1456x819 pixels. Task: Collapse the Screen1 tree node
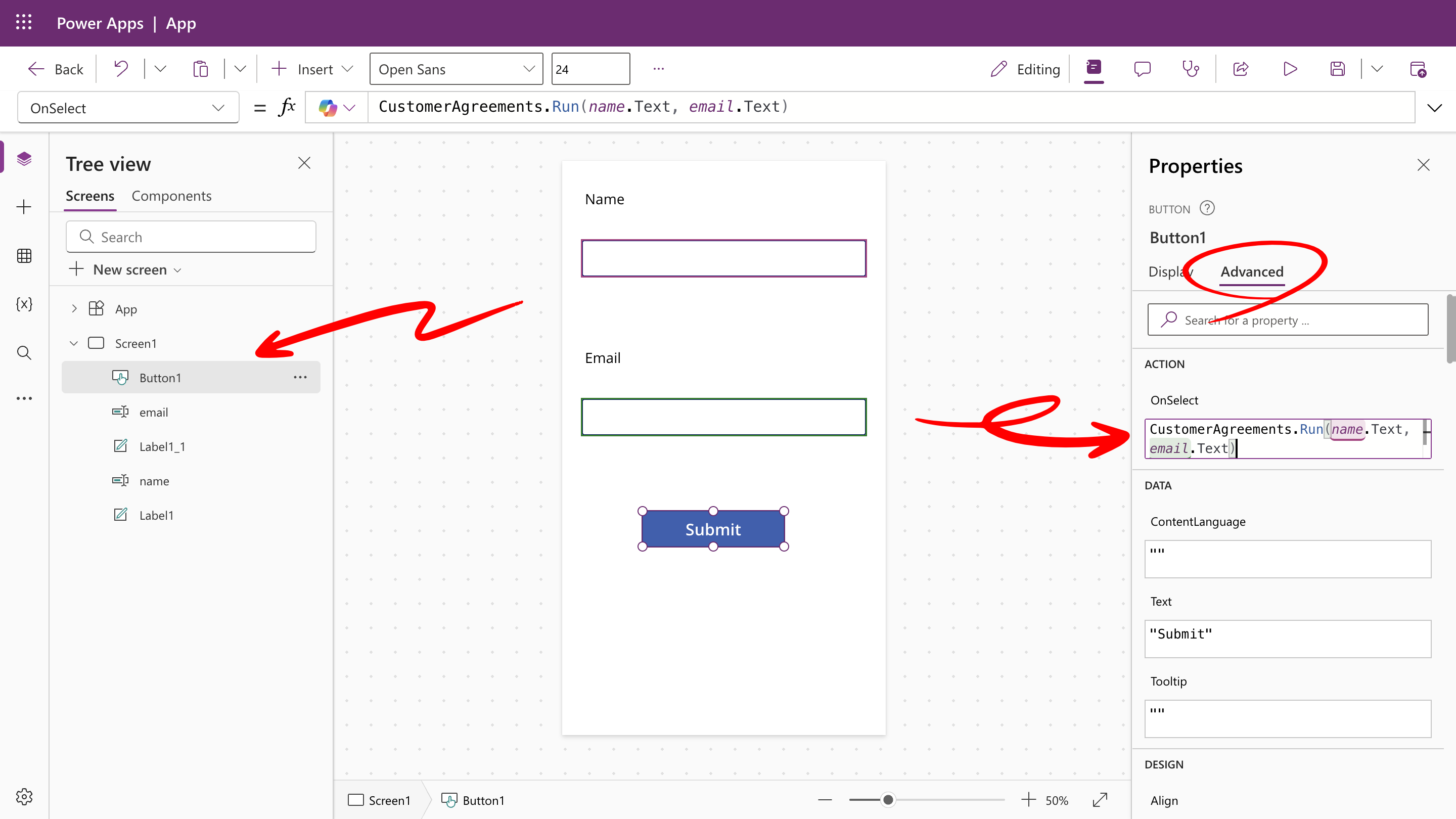73,343
